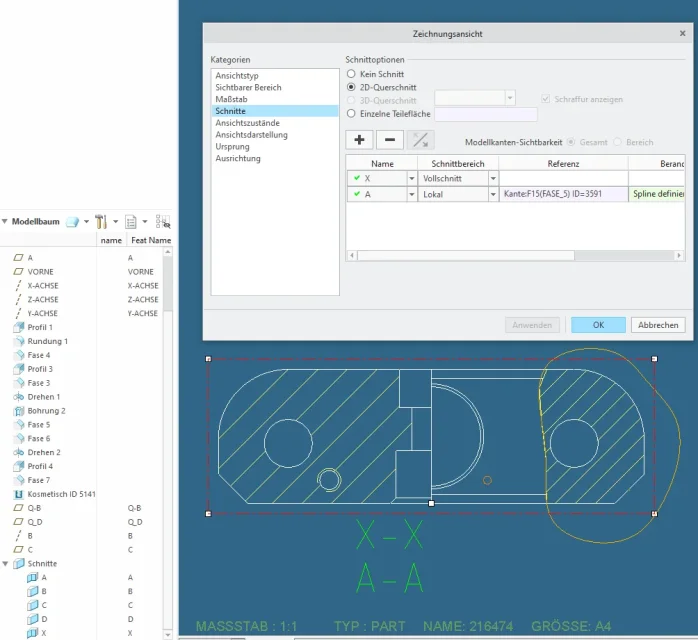The image size is (698, 640).
Task: Collapse the Schnitte tree node
Action: 5,564
